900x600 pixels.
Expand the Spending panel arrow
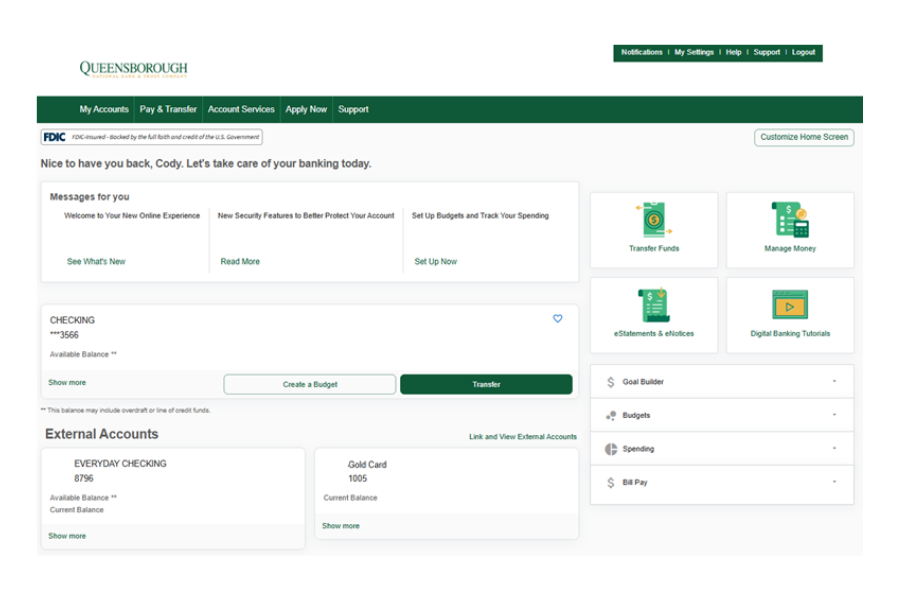point(834,449)
